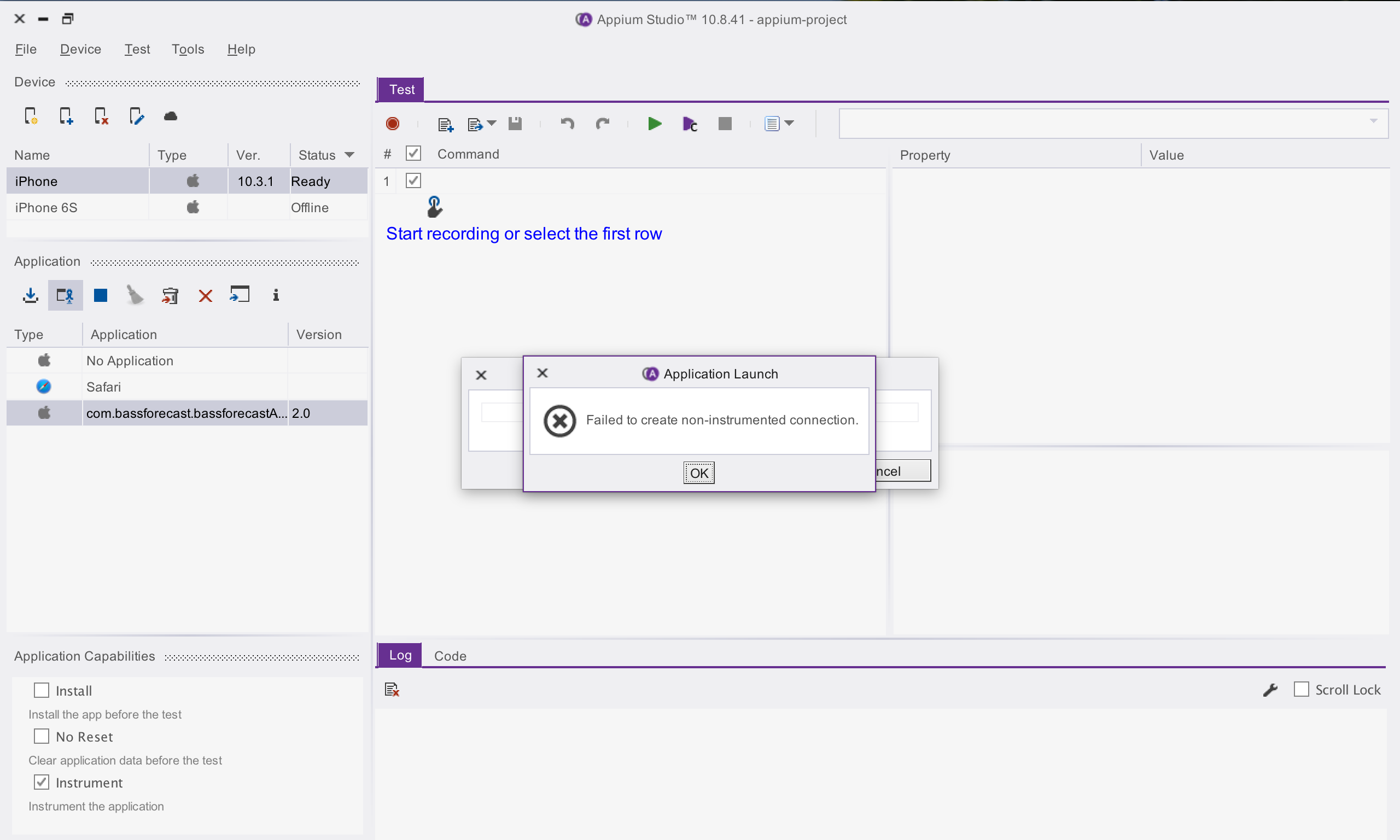Uncheck the Instrument checkbox

pos(42,781)
